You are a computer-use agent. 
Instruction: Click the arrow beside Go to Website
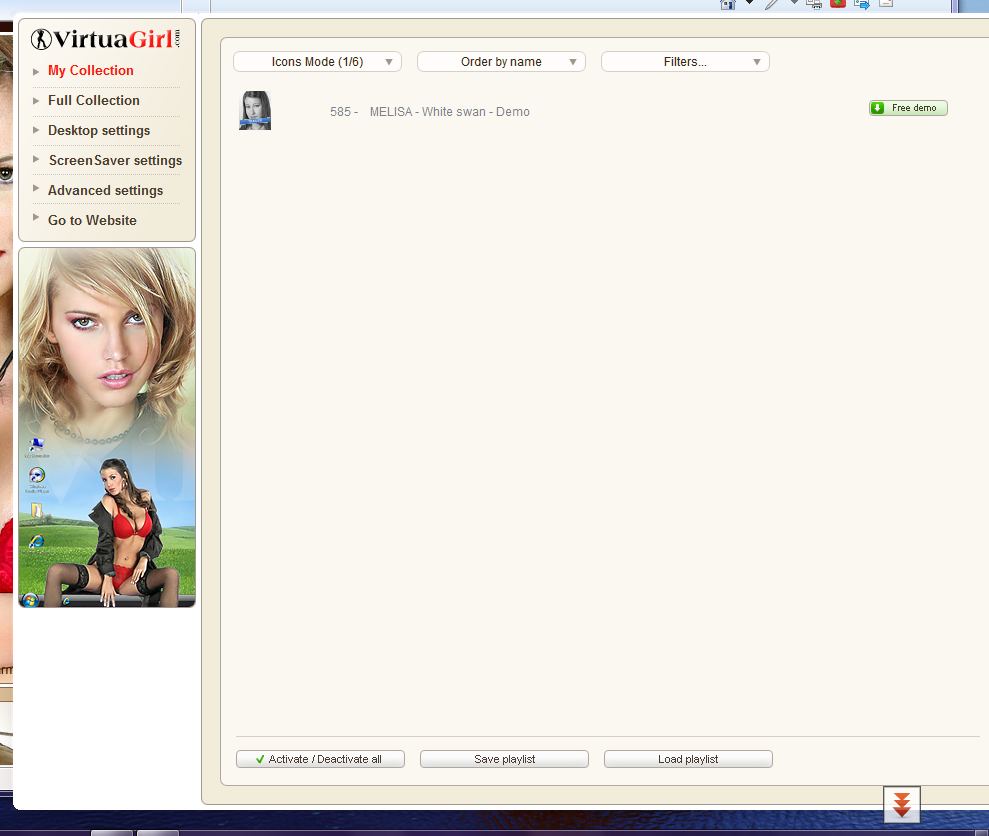(x=36, y=217)
